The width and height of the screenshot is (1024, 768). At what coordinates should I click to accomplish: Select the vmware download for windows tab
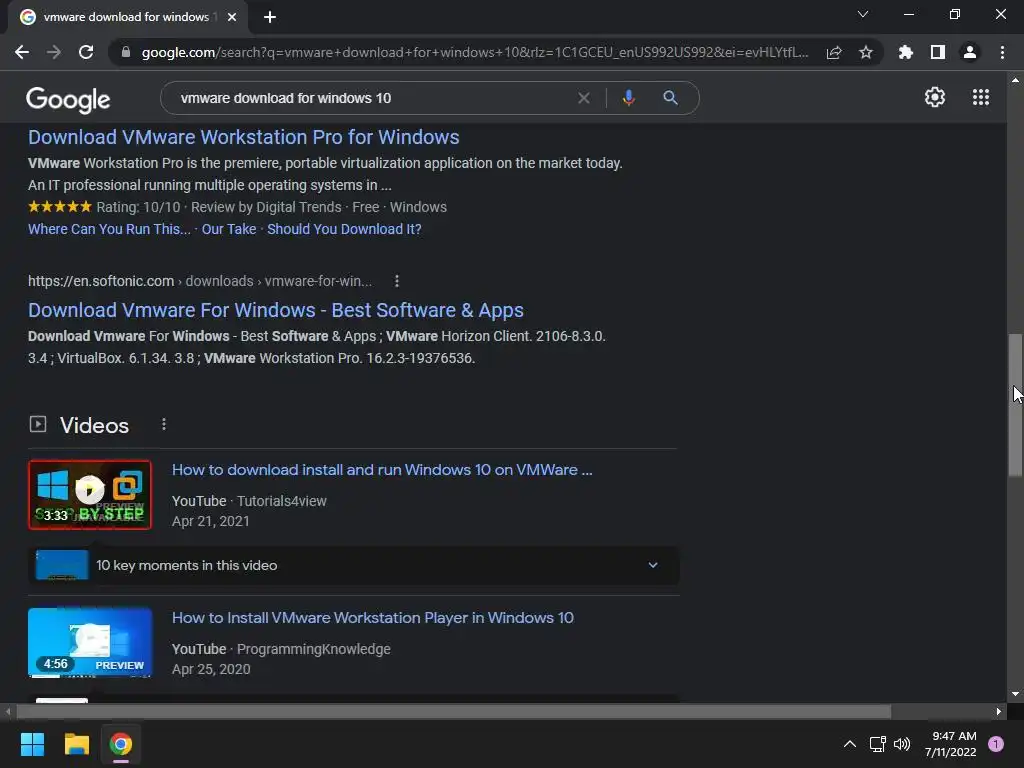[127, 17]
